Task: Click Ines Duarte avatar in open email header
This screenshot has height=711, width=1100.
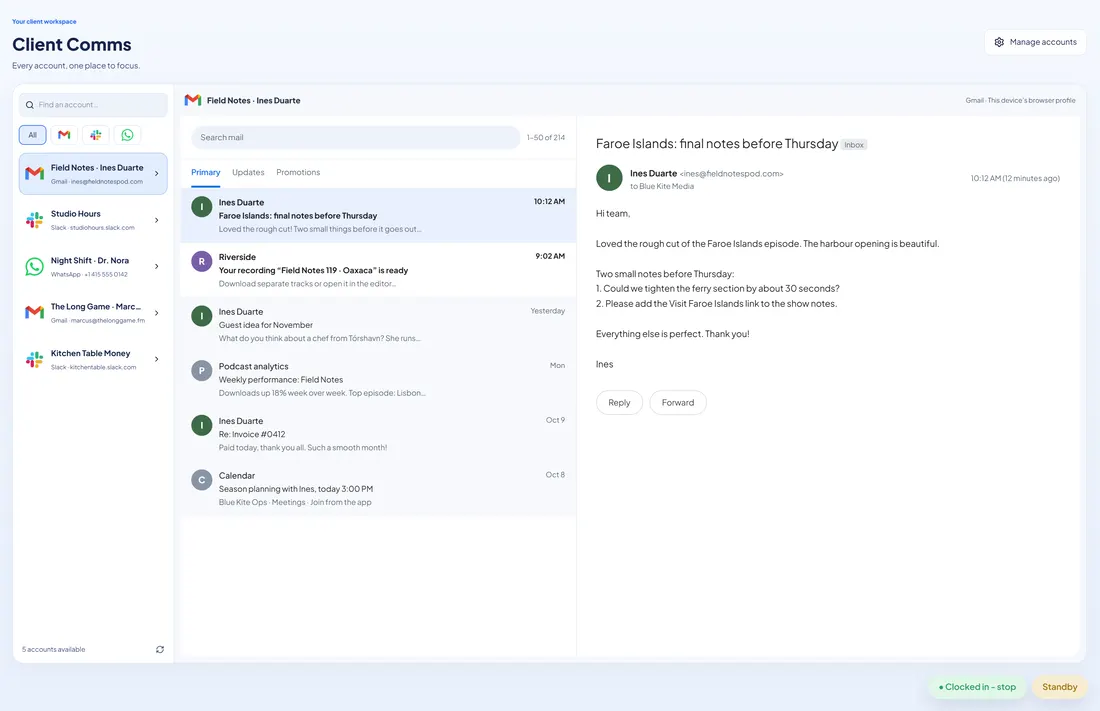Action: (609, 178)
